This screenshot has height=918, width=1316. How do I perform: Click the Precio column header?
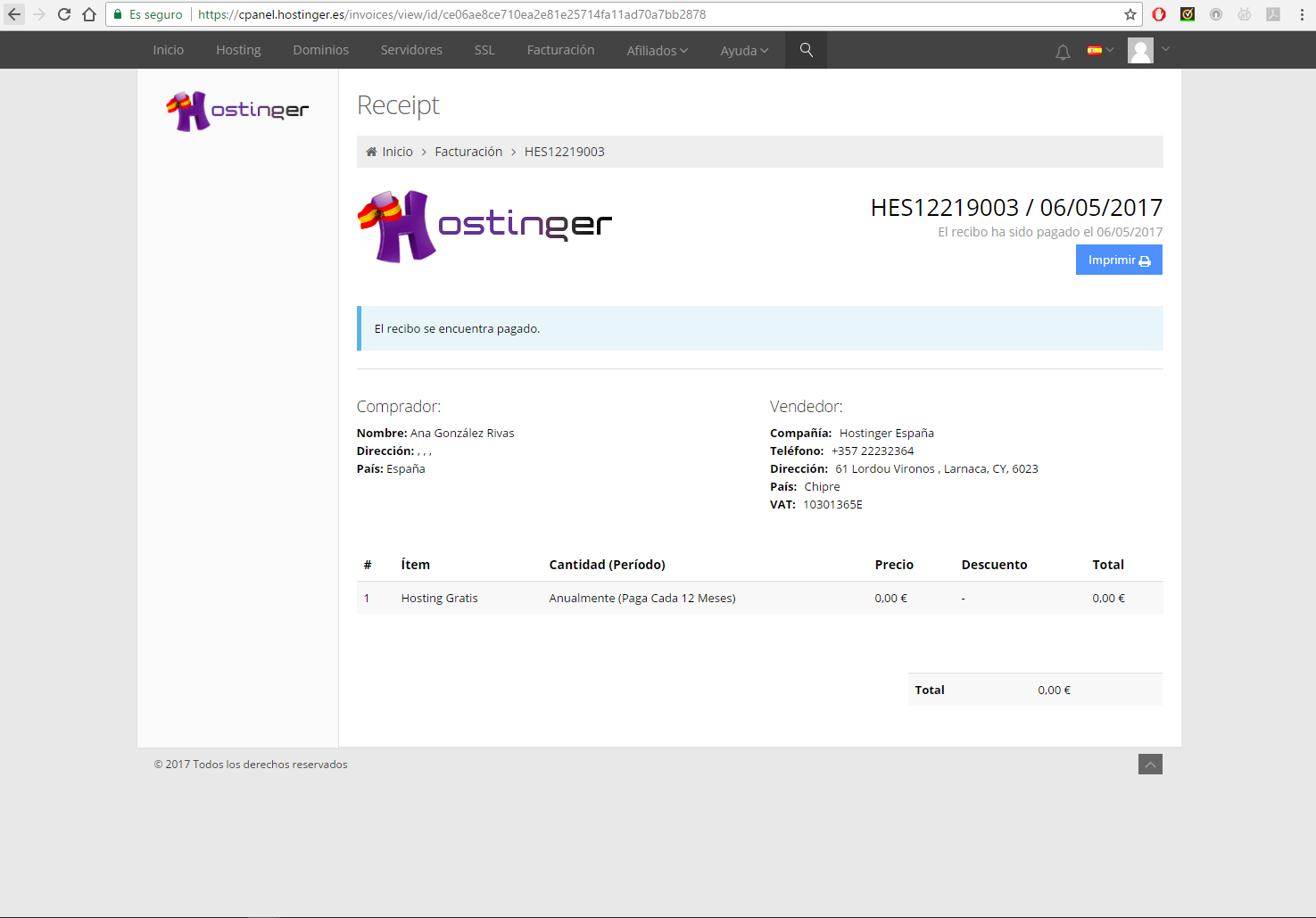pos(894,565)
